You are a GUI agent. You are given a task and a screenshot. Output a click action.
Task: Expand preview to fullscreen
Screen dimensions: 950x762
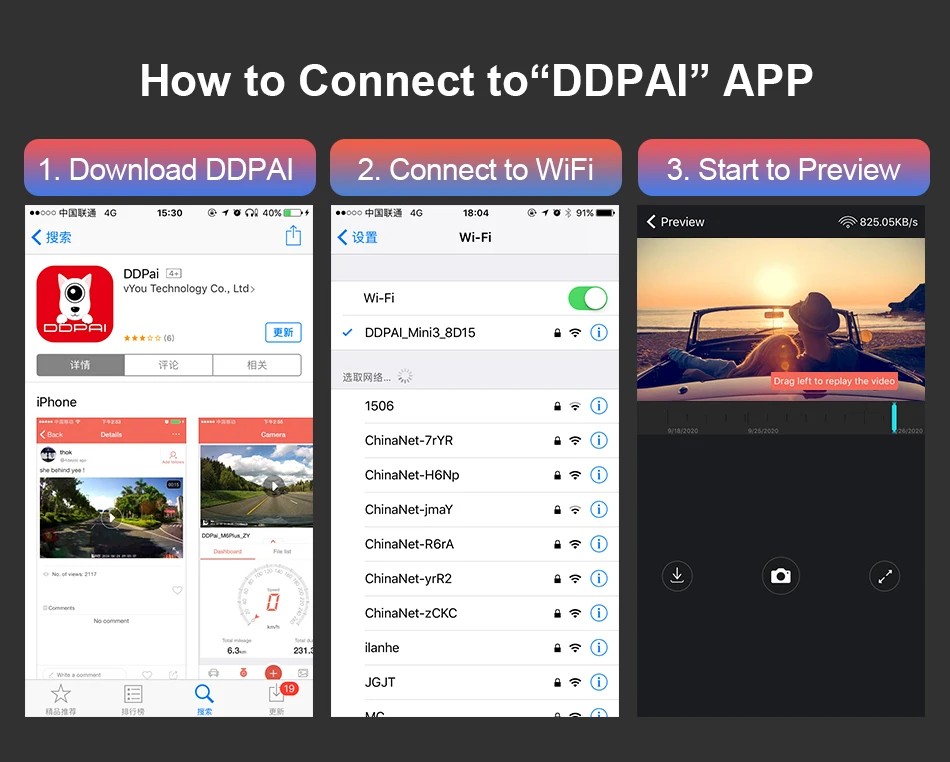click(885, 576)
